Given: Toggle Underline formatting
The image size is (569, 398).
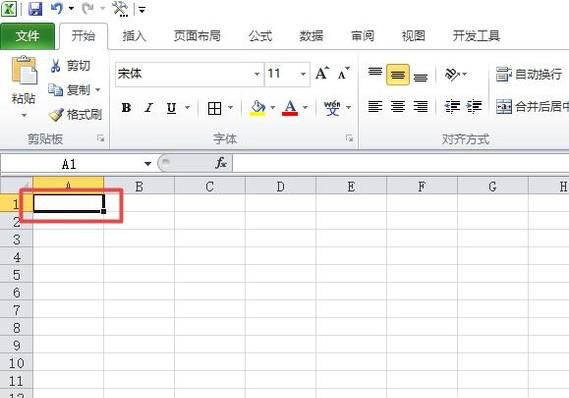Looking at the screenshot, I should point(171,108).
